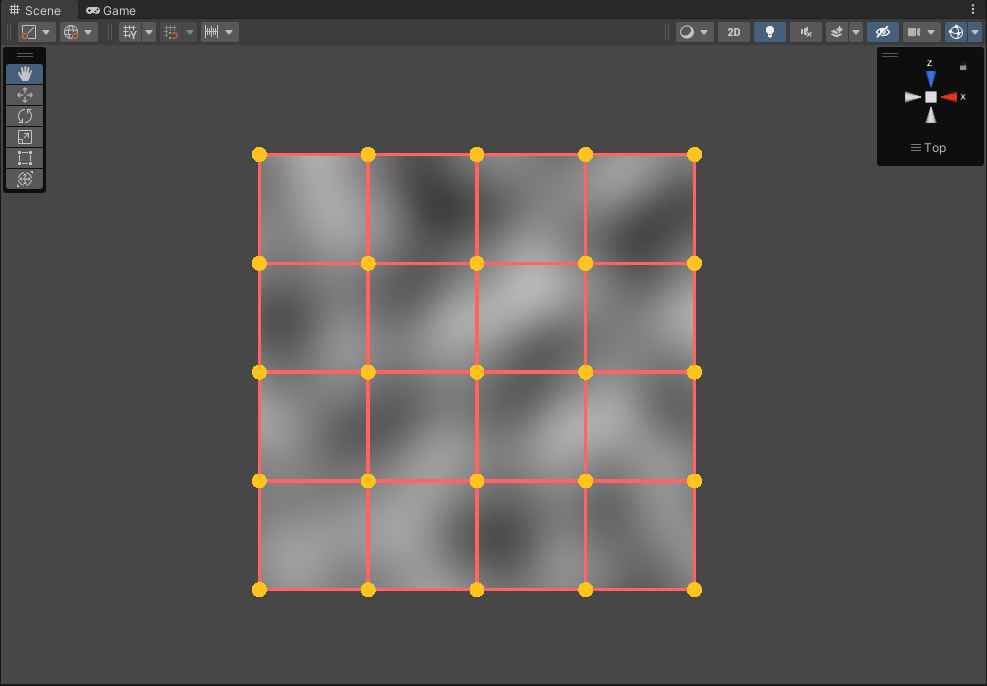
Task: Switch to the Game tab
Action: (110, 10)
